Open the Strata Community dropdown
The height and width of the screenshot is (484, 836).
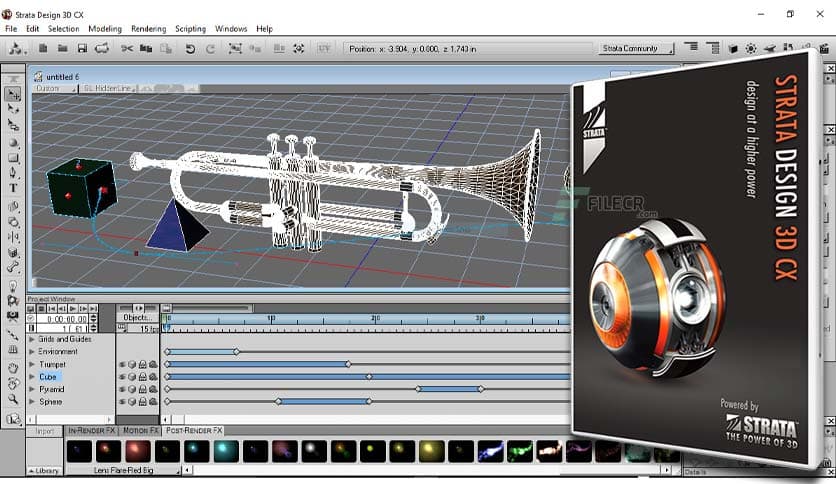point(636,49)
